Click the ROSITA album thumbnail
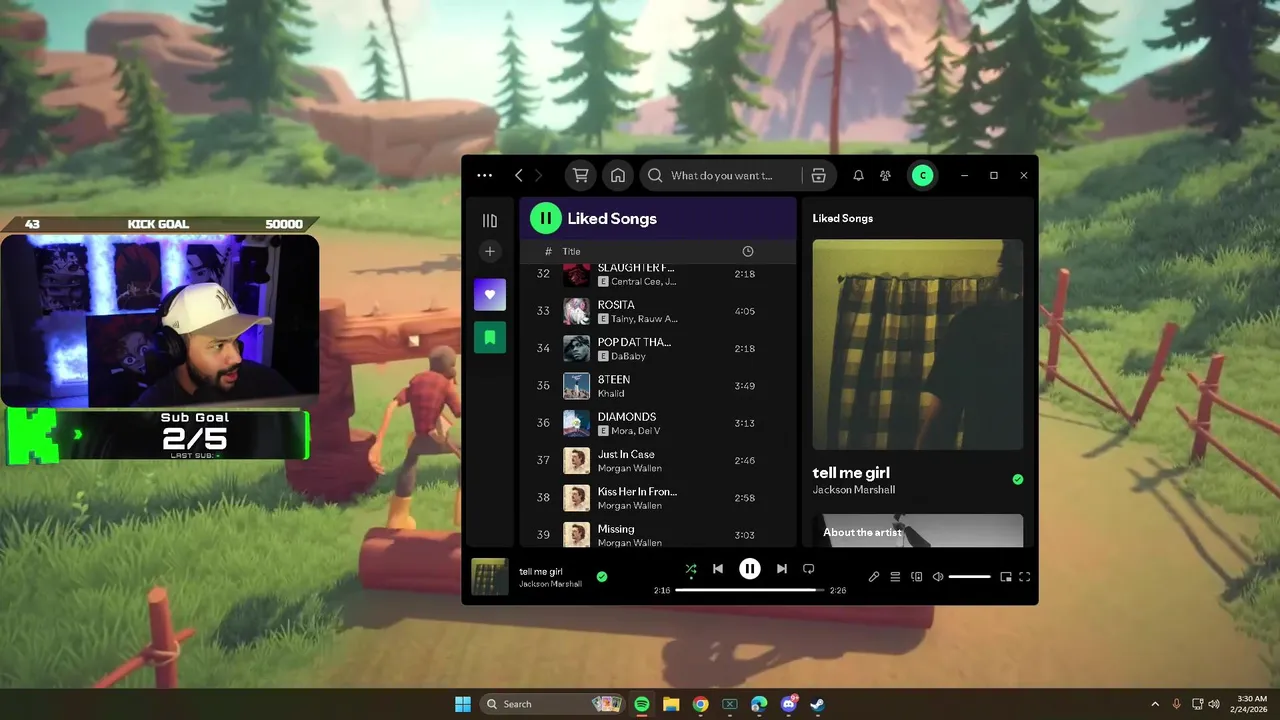Viewport: 1280px width, 720px height. [576, 311]
